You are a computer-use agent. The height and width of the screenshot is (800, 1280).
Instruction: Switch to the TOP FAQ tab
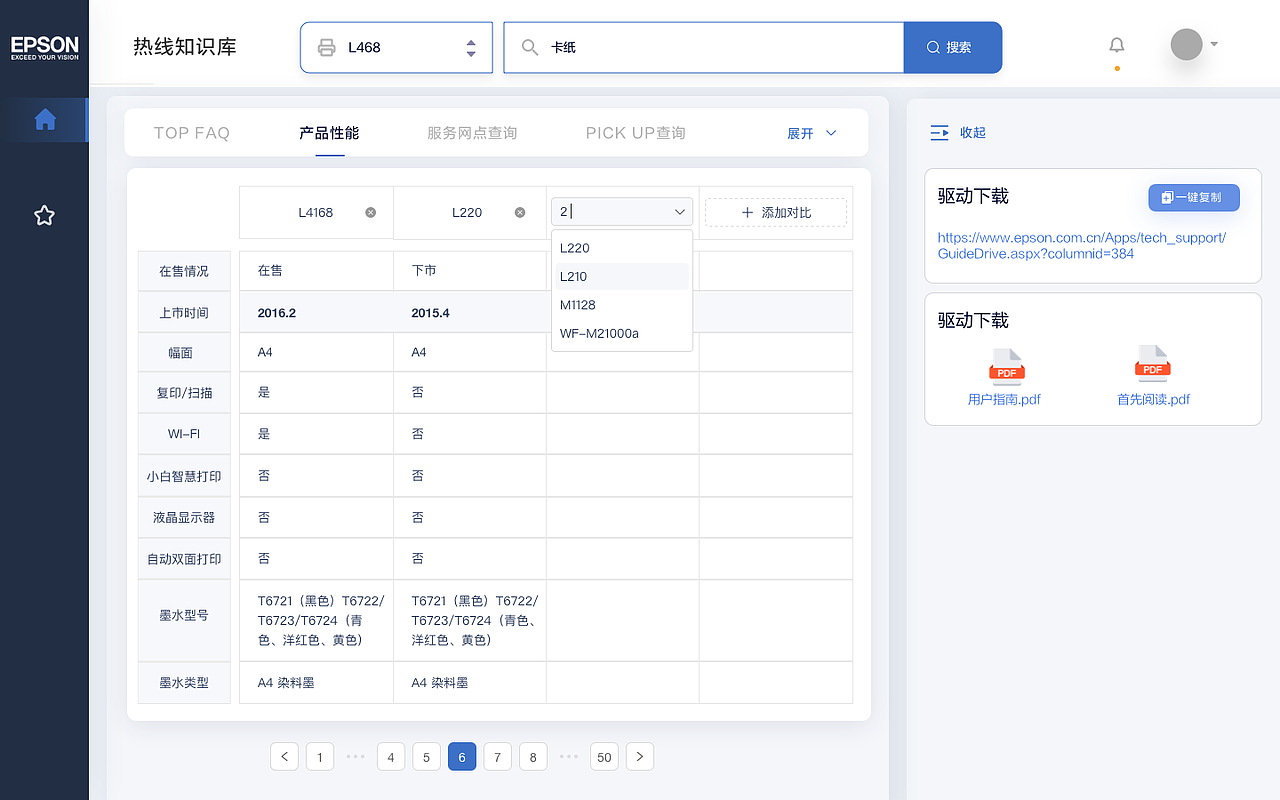tap(191, 132)
